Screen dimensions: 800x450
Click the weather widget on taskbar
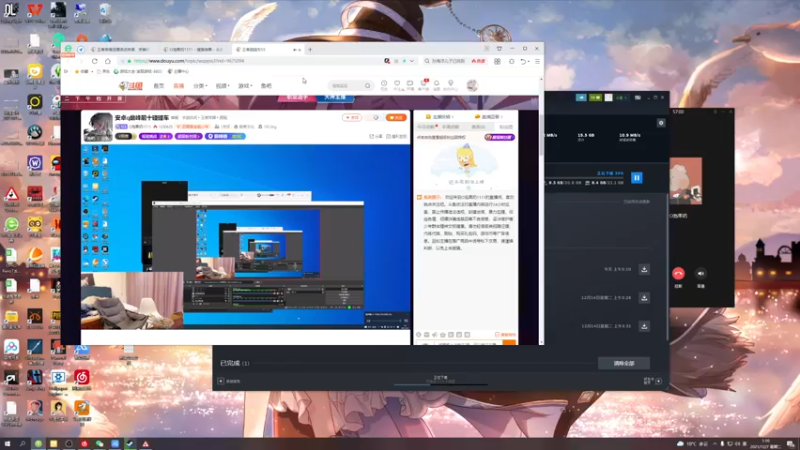pyautogui.click(x=693, y=444)
